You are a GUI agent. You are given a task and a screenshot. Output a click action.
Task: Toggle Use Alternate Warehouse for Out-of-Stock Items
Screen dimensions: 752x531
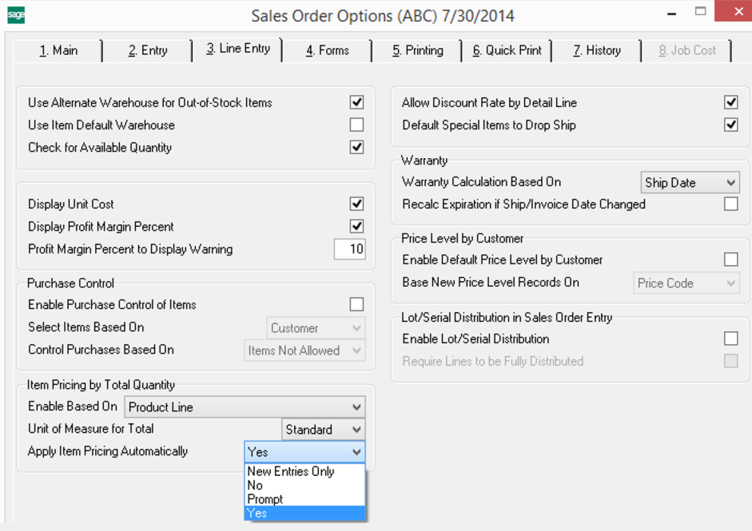356,103
